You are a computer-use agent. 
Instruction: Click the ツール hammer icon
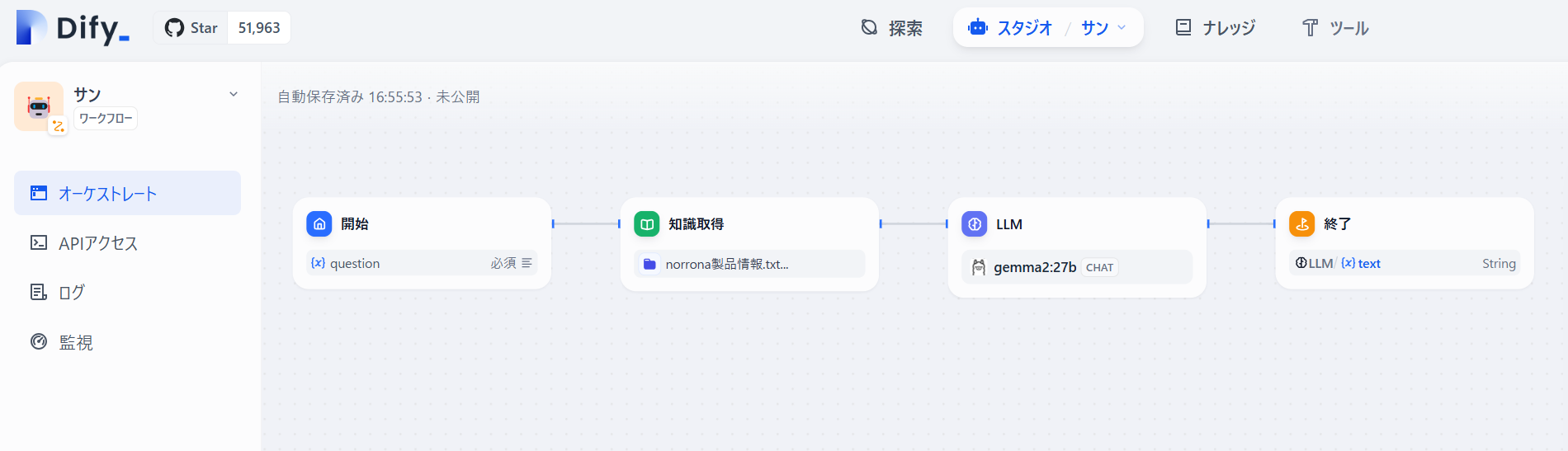pyautogui.click(x=1310, y=27)
